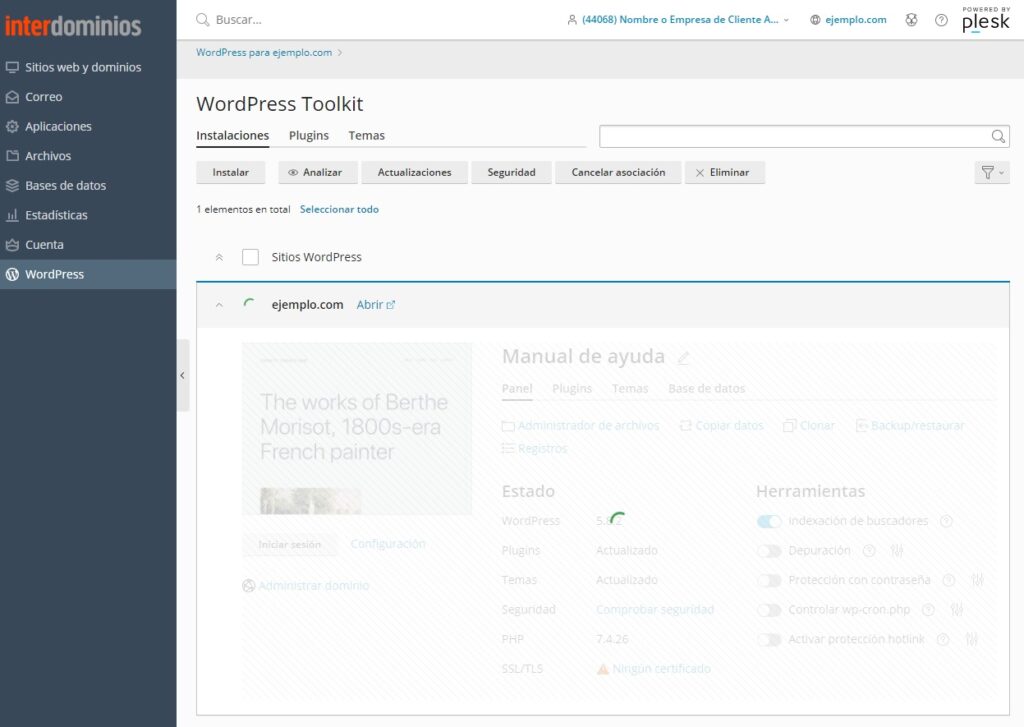Click breadcrumb chevron after WordPress para ejemplo.com
The width and height of the screenshot is (1024, 727).
(x=340, y=52)
